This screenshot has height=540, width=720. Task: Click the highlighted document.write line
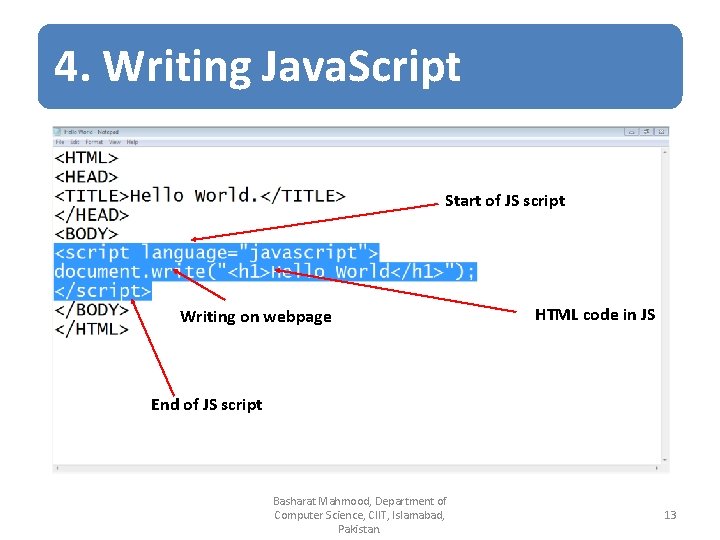pyautogui.click(x=265, y=272)
